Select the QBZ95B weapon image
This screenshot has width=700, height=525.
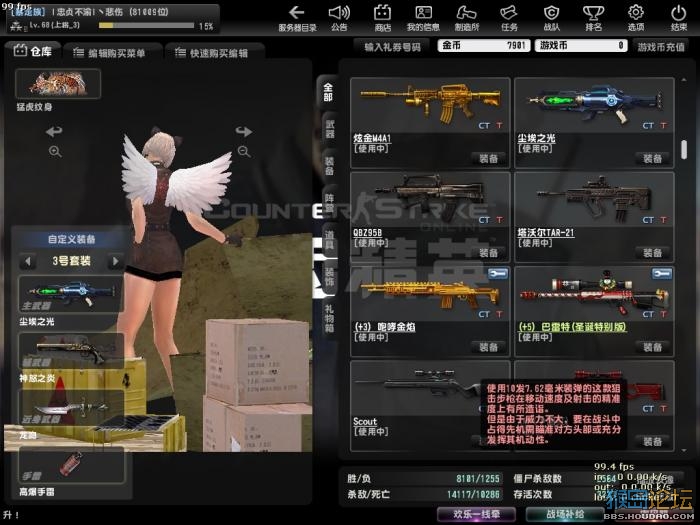tap(430, 196)
